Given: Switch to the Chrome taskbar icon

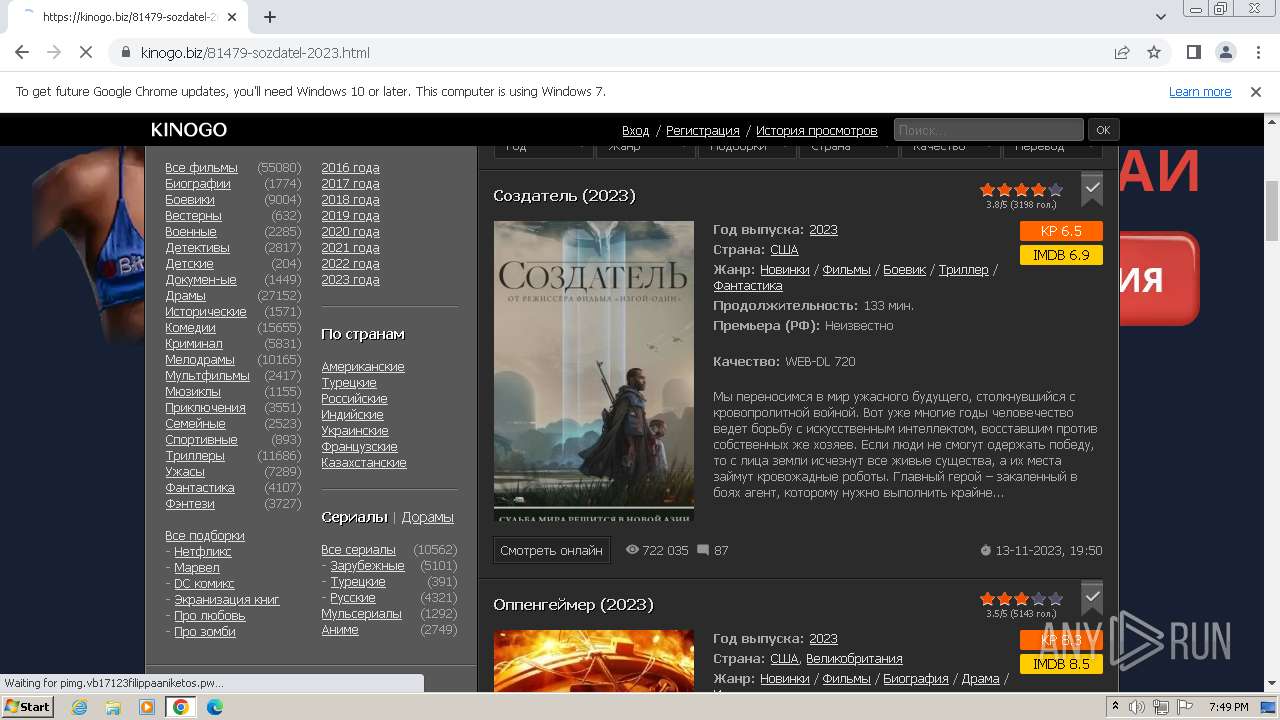Looking at the screenshot, I should [181, 707].
